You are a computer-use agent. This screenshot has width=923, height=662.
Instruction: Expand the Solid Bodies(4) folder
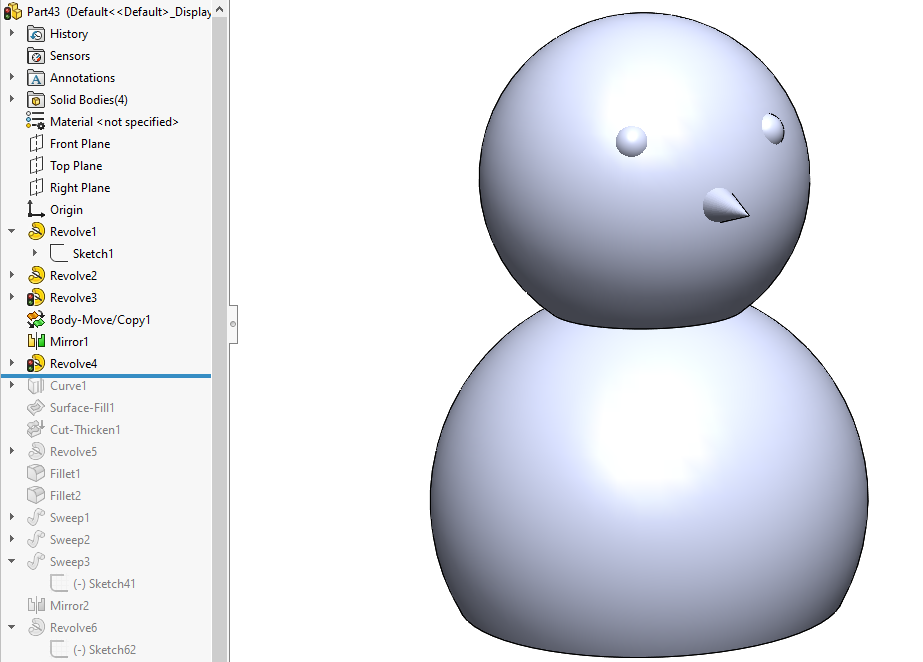coord(12,99)
